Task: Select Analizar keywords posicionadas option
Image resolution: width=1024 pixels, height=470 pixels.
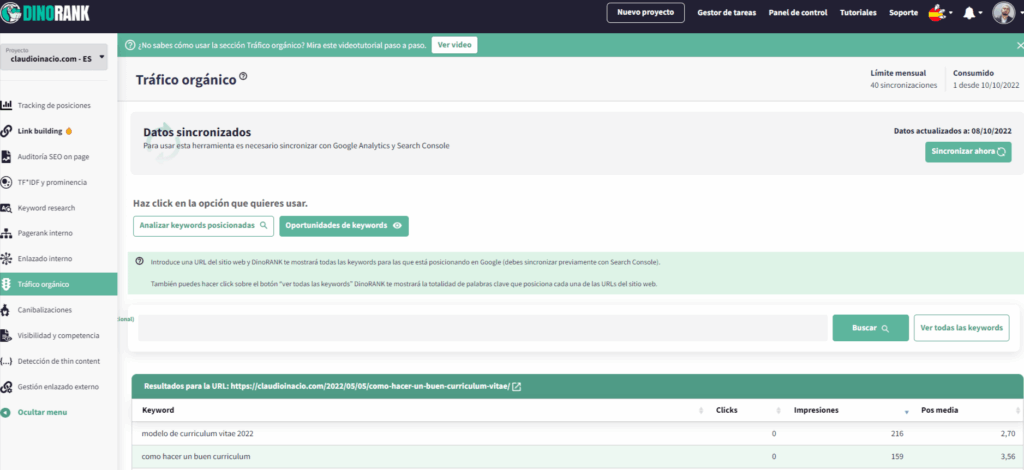Action: click(x=203, y=226)
